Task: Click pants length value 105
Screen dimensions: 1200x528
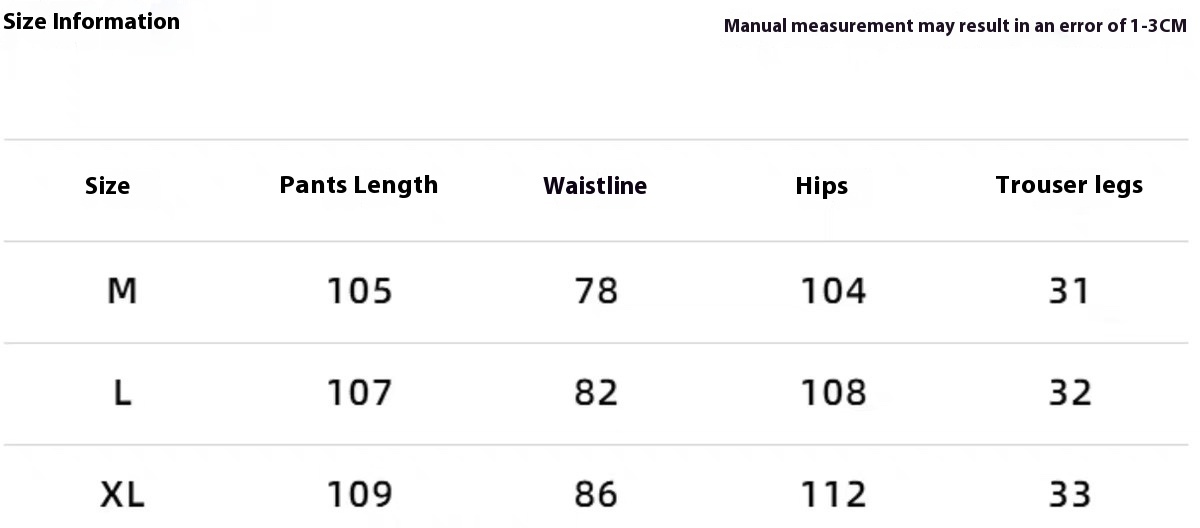Action: click(360, 291)
